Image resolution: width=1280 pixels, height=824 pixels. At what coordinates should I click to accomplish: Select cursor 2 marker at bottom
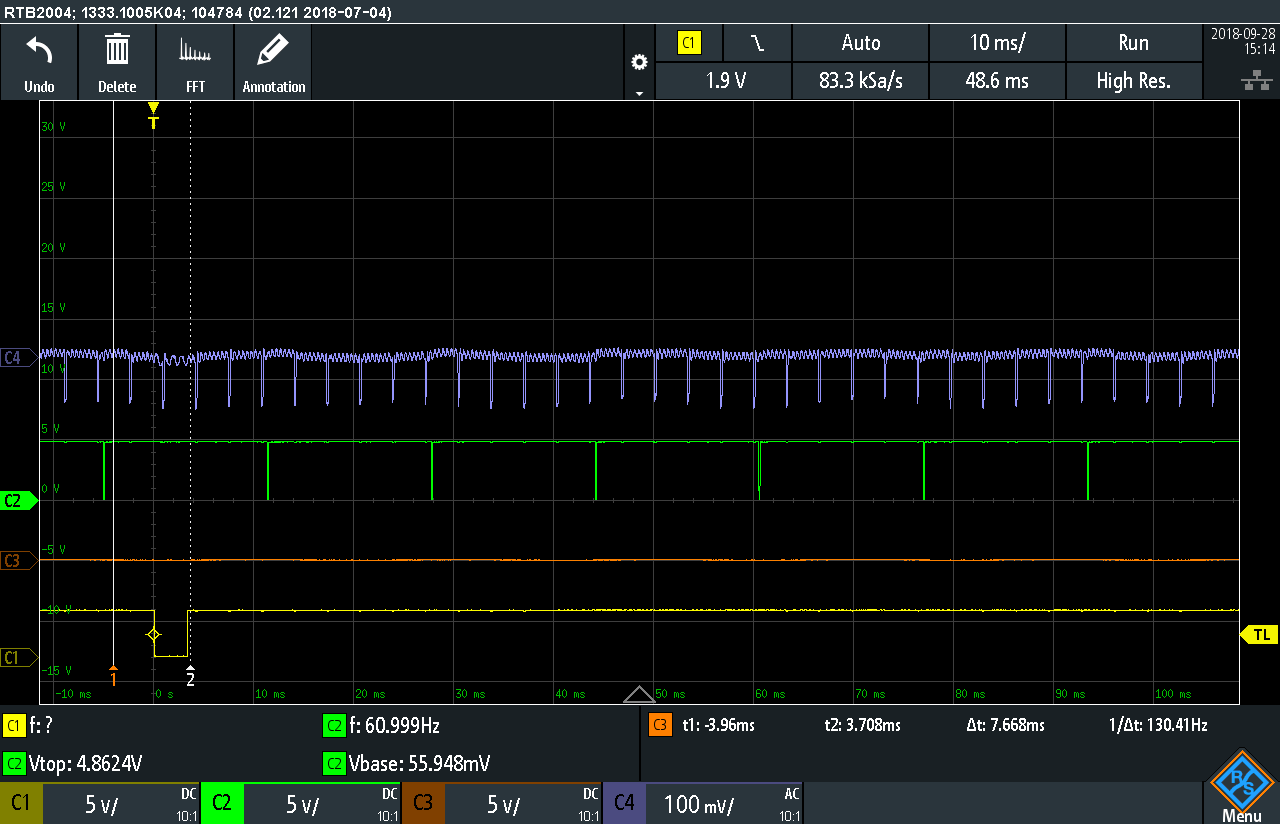[190, 676]
